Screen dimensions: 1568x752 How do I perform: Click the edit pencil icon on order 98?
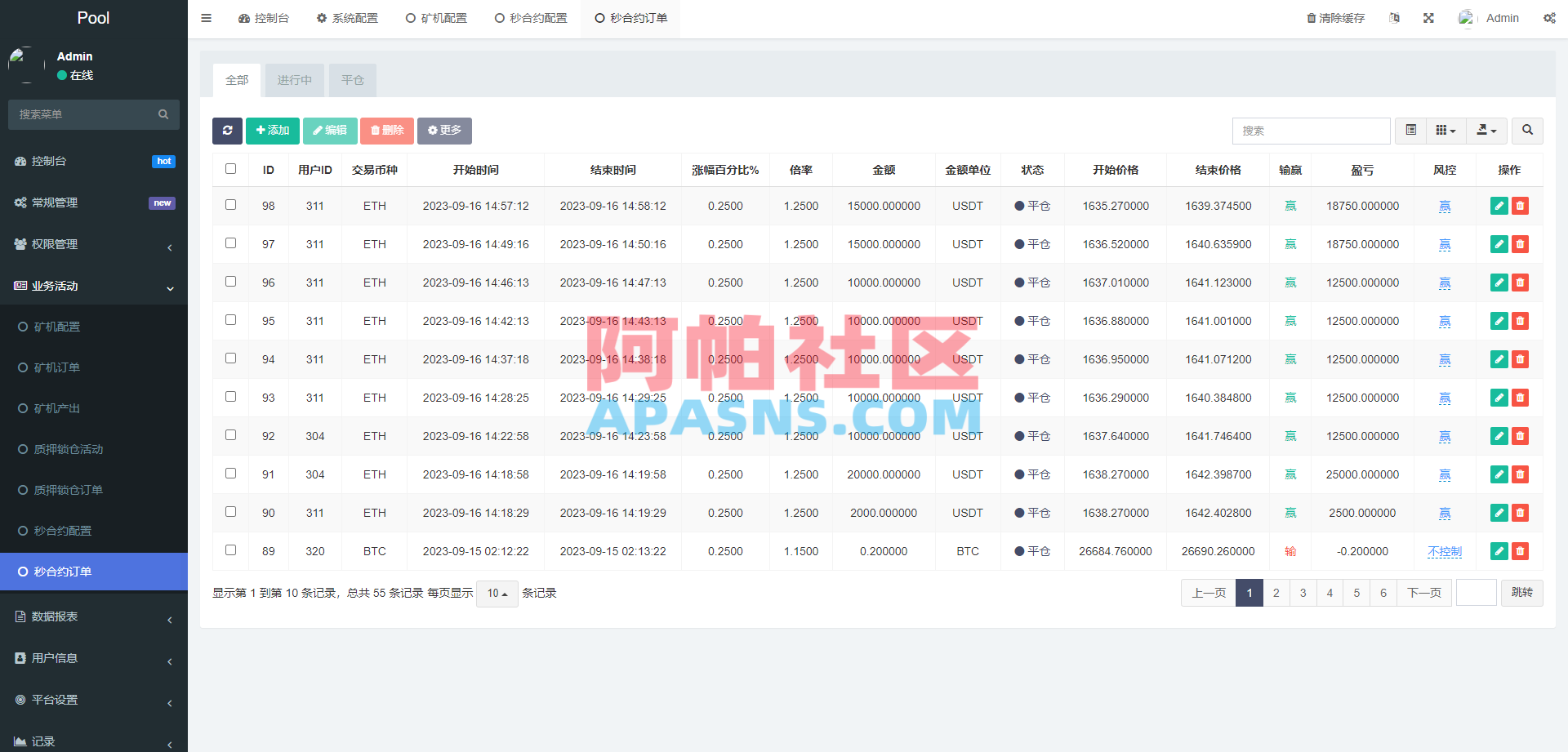(x=1499, y=206)
